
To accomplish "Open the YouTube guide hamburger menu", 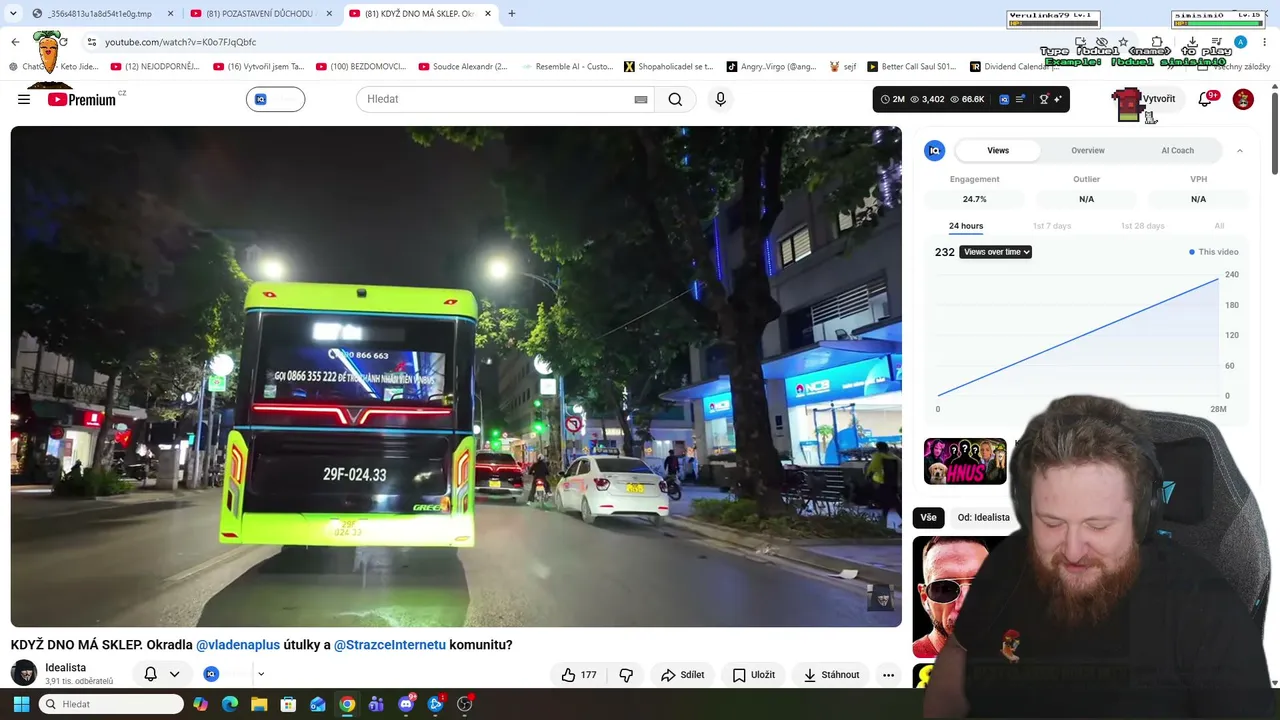I will point(24,99).
